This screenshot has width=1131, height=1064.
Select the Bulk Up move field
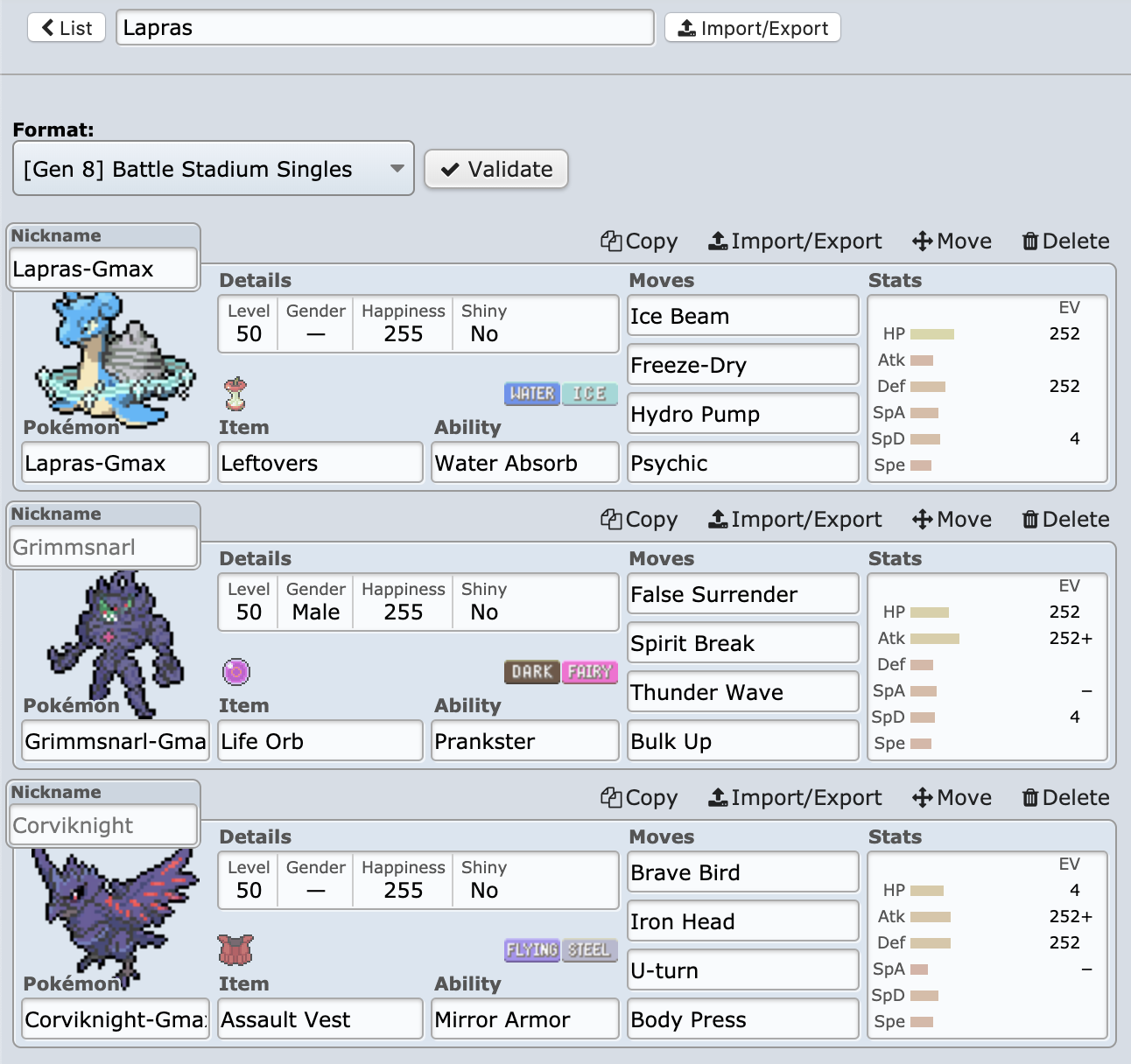[x=743, y=741]
